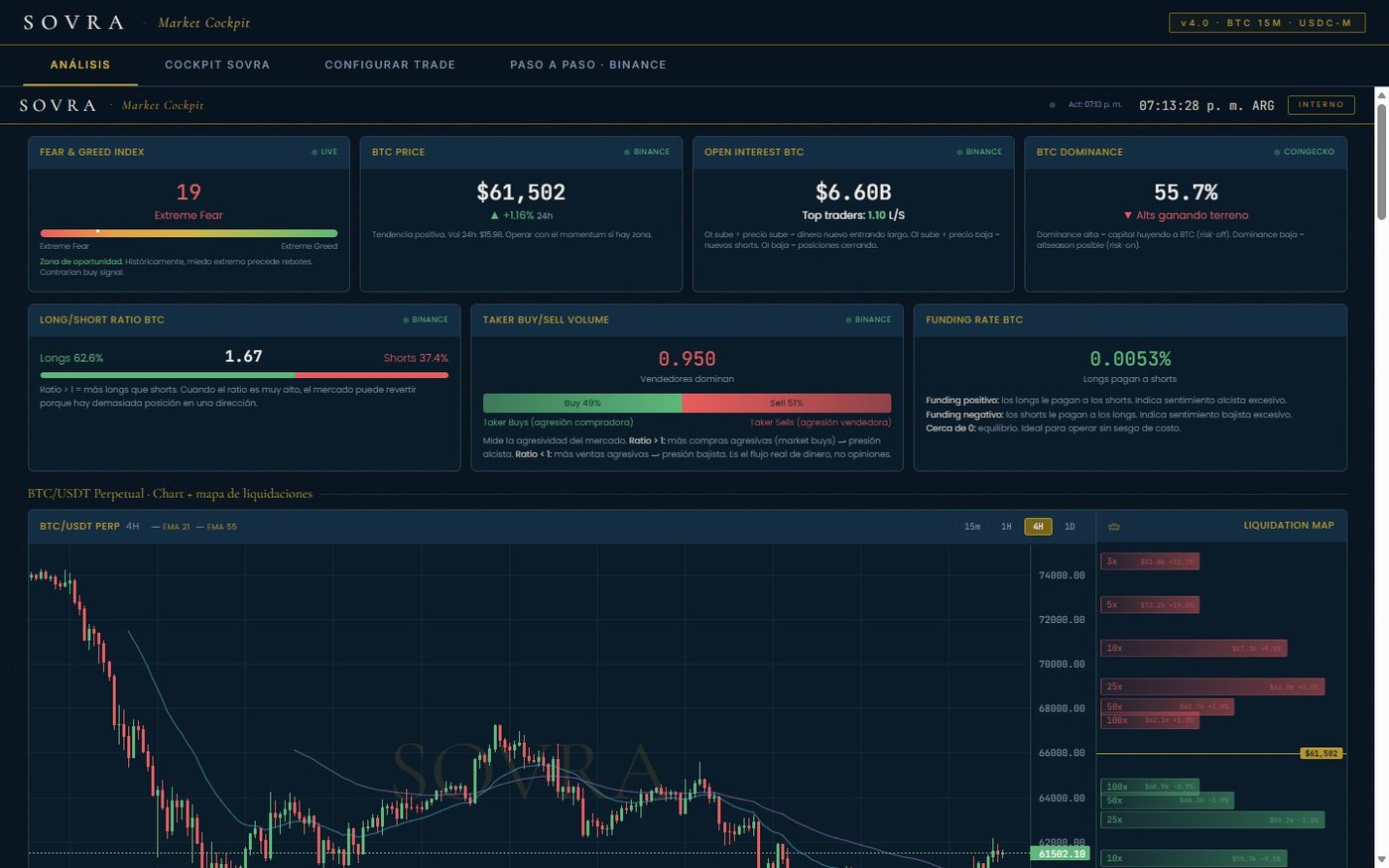Click the green 50x liquidation bar

point(1167,801)
